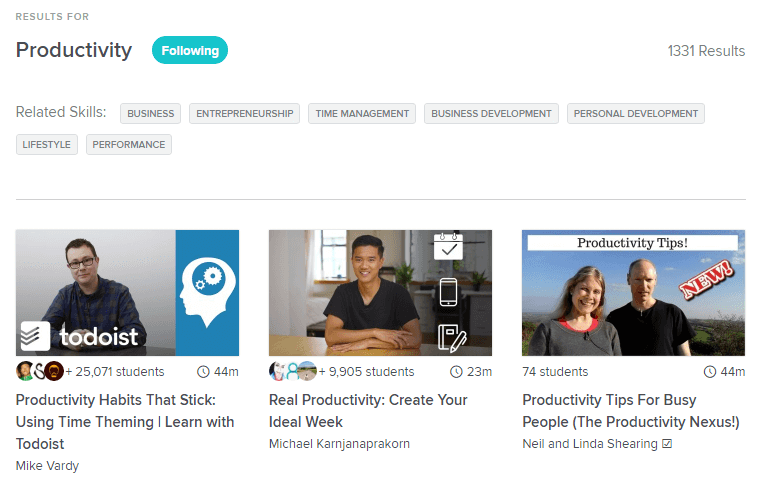
Task: Click the clock icon beside 23m
Action: (x=456, y=372)
